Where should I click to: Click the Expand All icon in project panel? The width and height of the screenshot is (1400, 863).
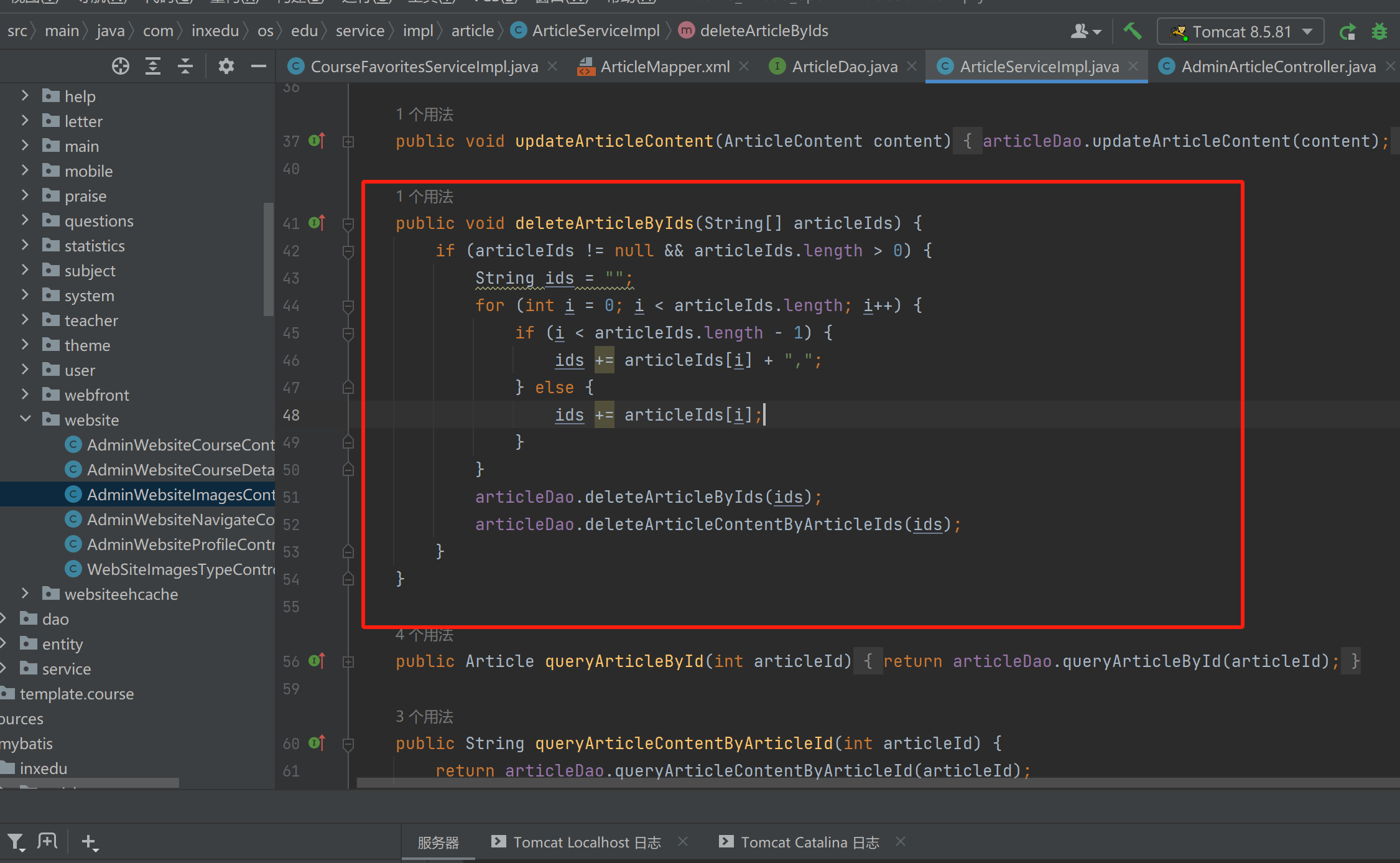(152, 66)
